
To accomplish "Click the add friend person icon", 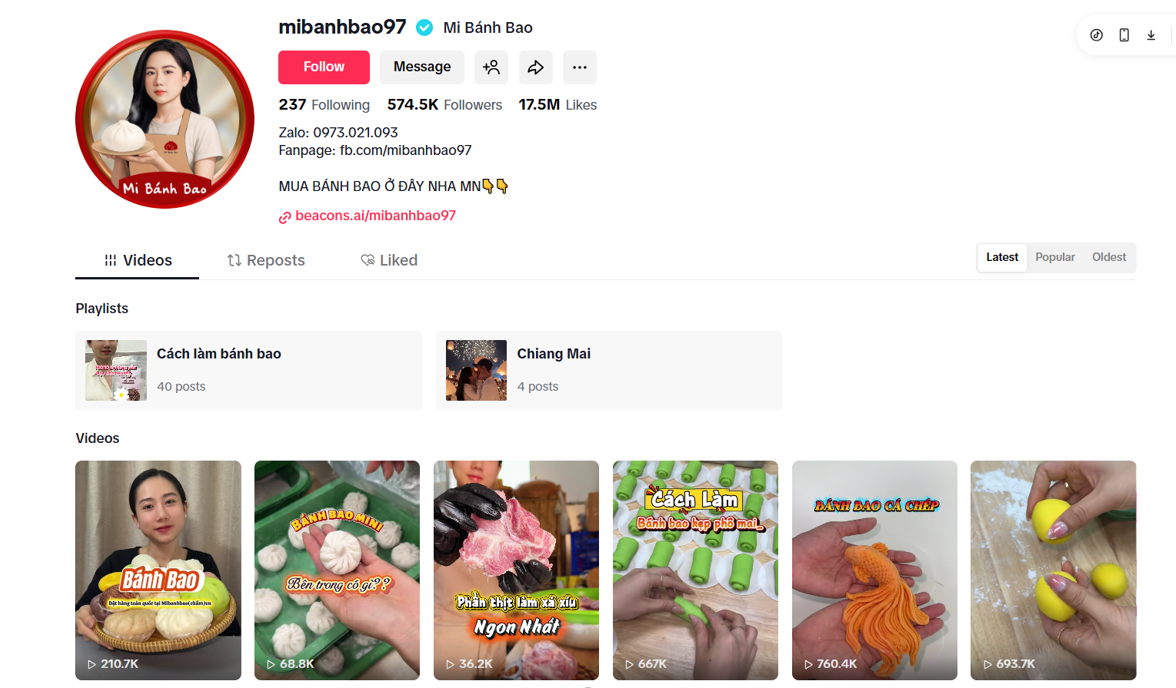I will [x=491, y=68].
